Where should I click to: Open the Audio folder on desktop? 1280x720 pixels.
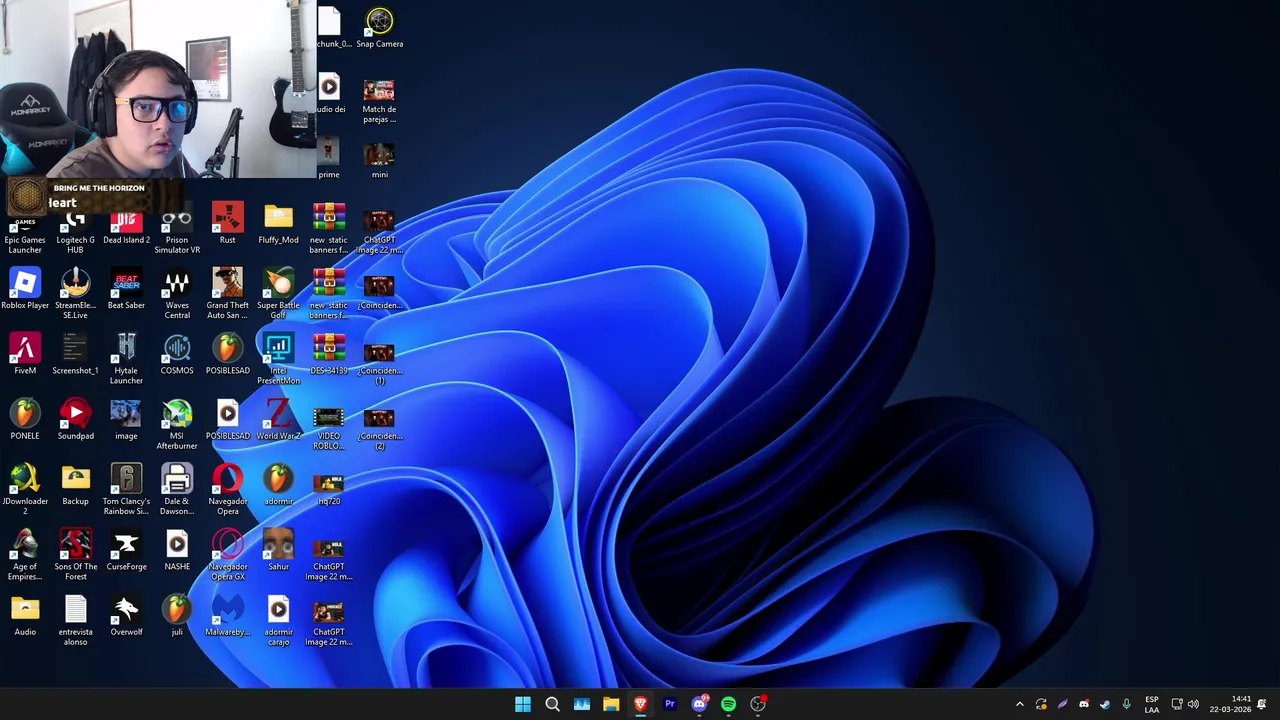tap(25, 616)
